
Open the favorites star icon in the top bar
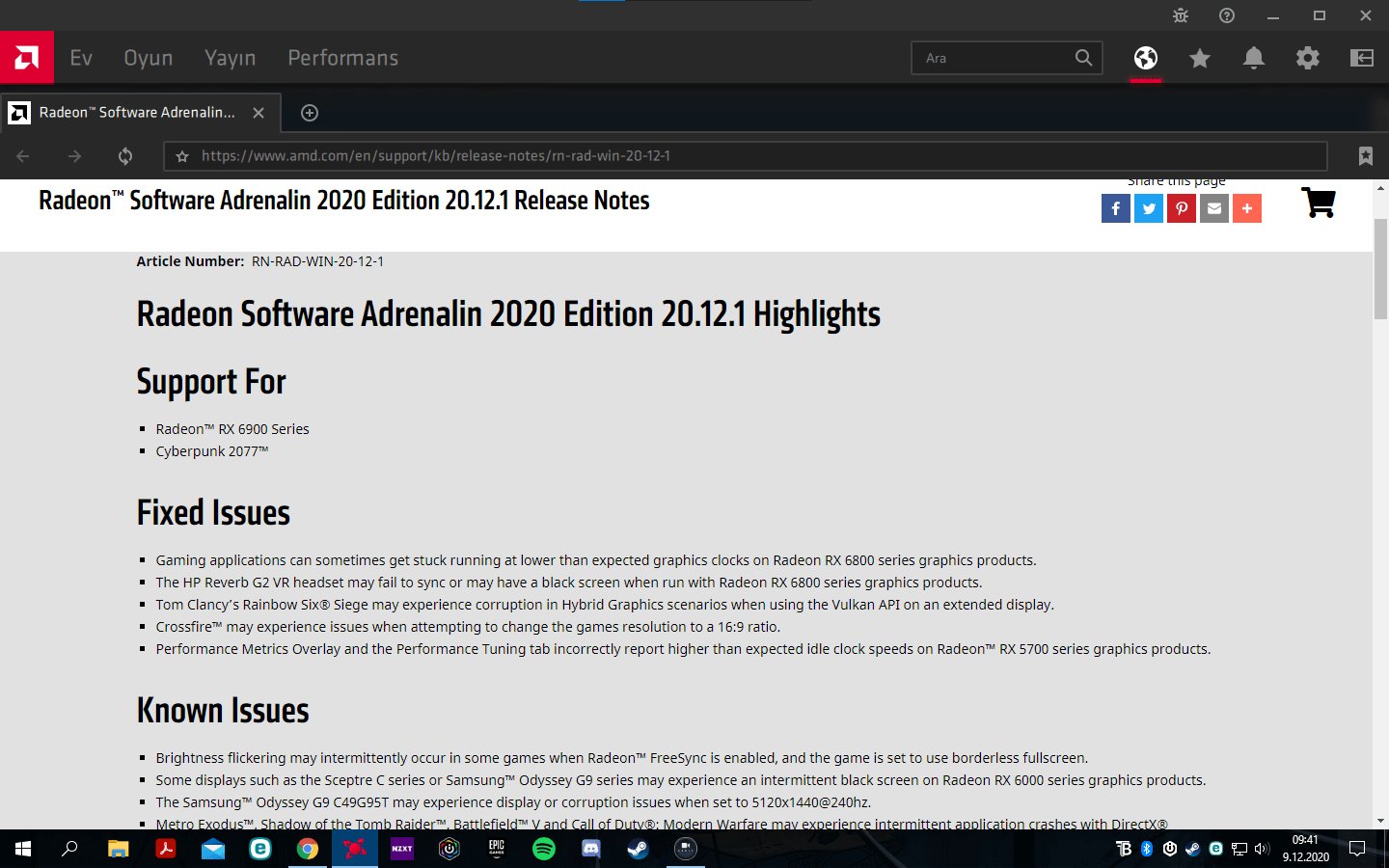tap(1200, 58)
